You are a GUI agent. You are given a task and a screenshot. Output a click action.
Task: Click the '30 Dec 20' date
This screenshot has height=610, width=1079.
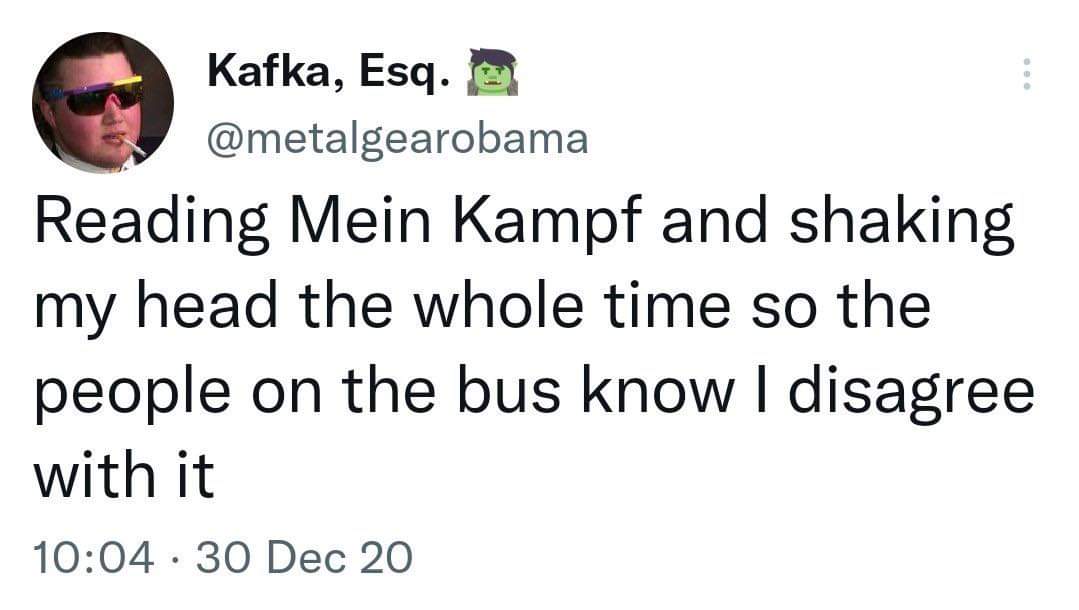coord(303,557)
